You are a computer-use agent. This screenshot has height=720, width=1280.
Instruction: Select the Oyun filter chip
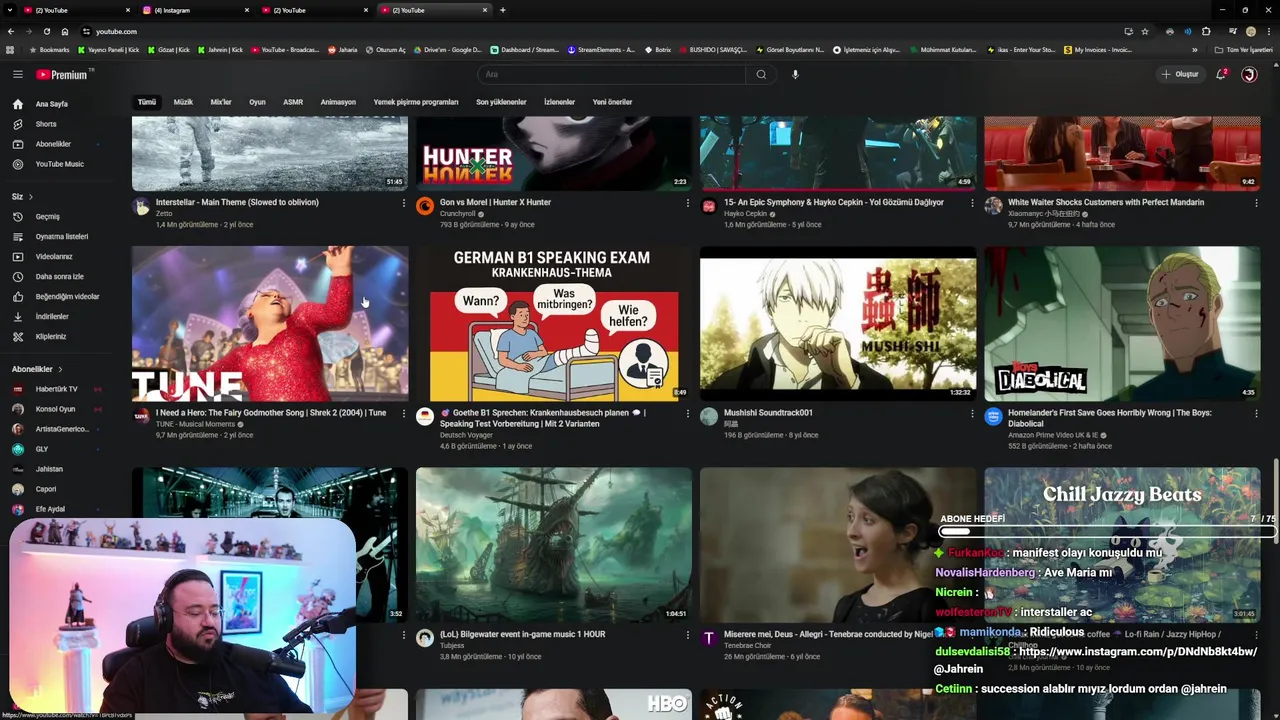[257, 102]
